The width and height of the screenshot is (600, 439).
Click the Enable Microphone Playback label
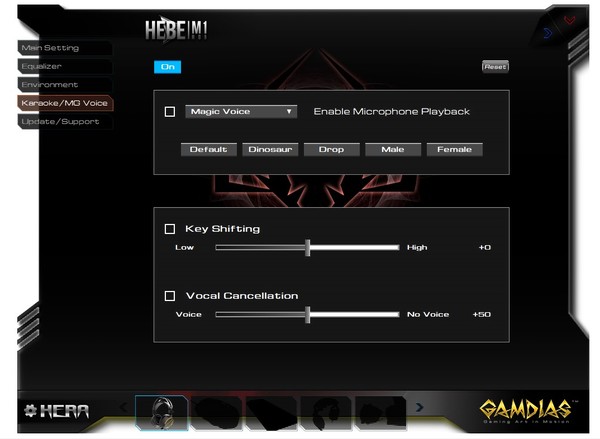pyautogui.click(x=391, y=112)
